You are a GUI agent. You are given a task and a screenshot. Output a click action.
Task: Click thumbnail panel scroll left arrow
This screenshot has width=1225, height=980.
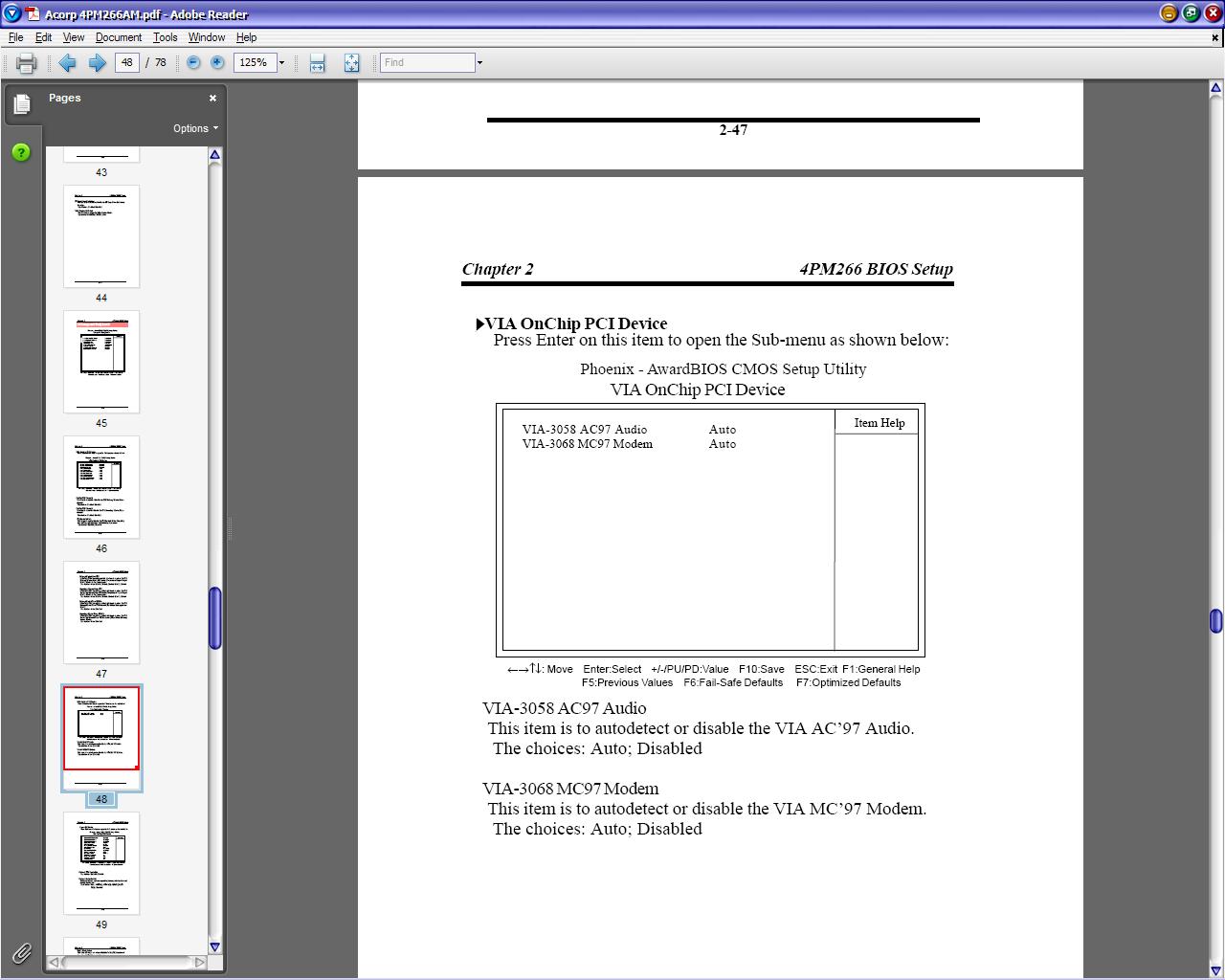point(55,962)
